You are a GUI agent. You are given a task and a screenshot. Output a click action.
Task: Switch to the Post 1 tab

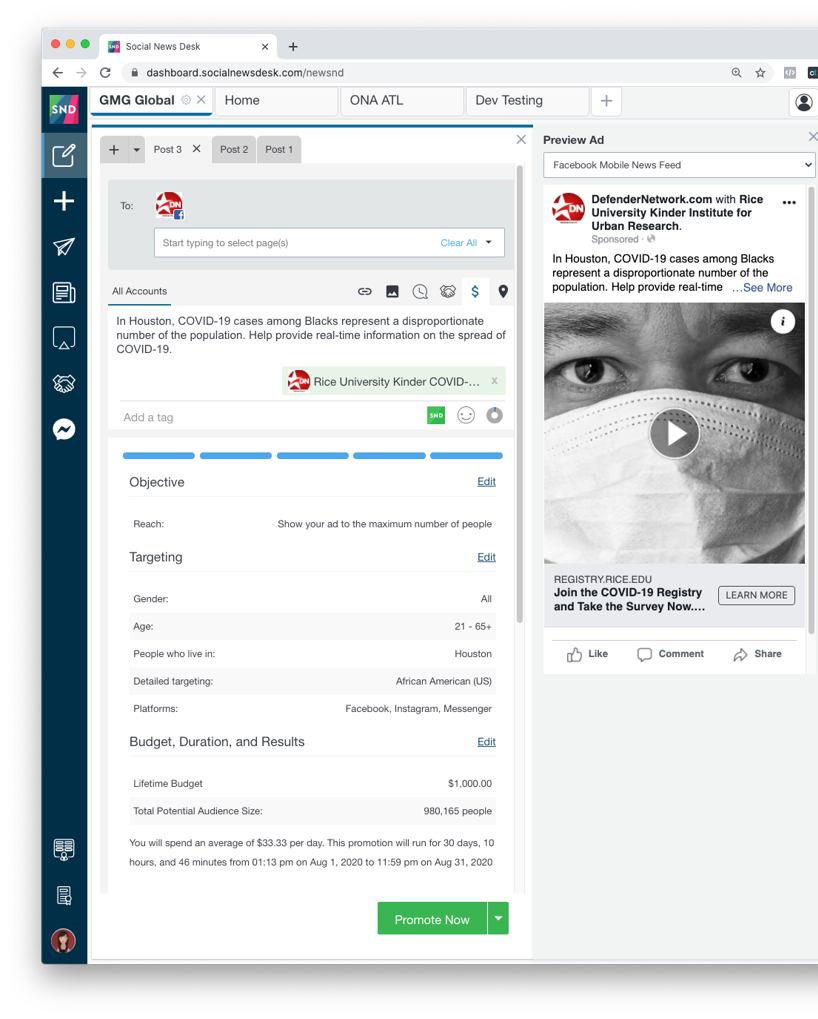(279, 149)
